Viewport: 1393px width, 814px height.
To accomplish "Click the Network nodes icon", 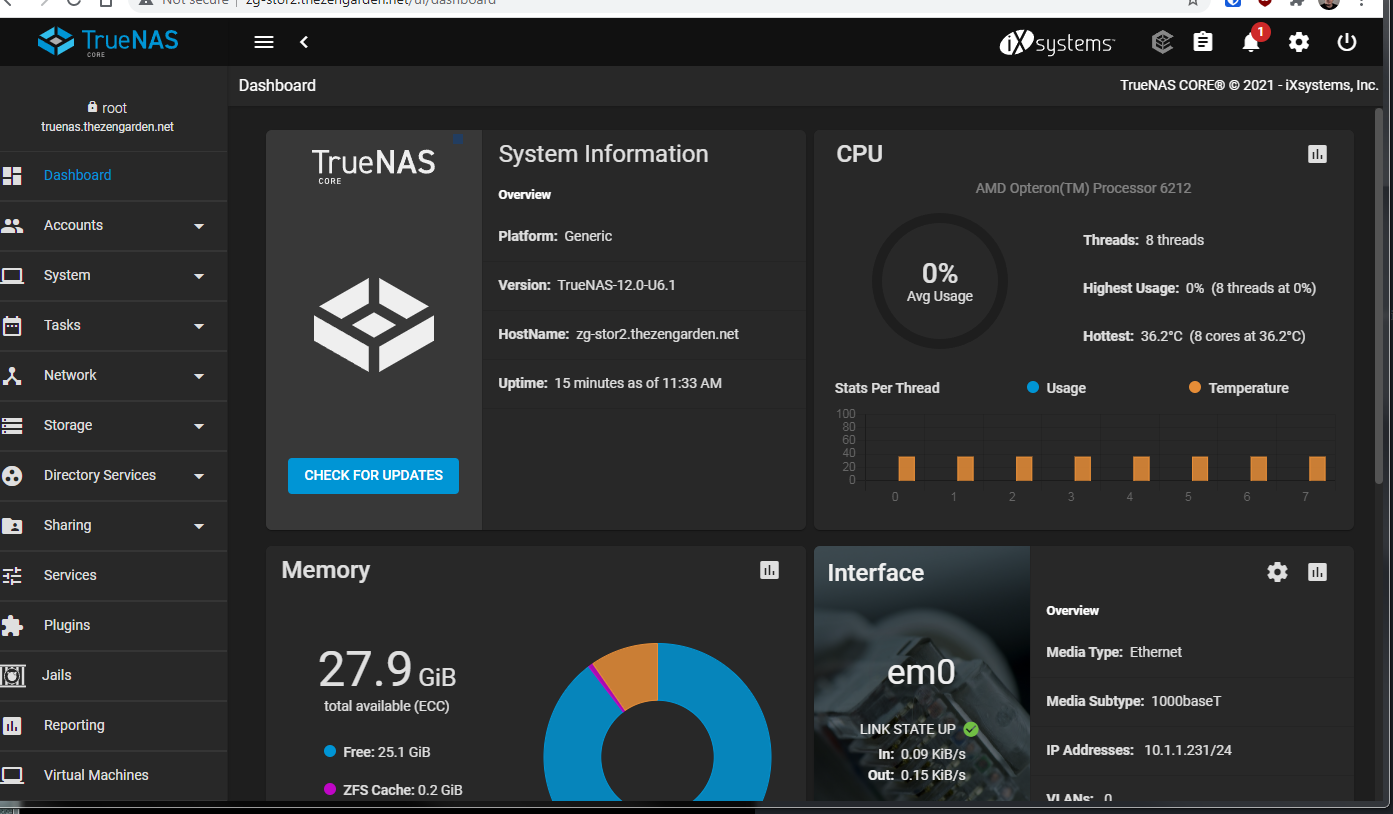I will click(12, 376).
